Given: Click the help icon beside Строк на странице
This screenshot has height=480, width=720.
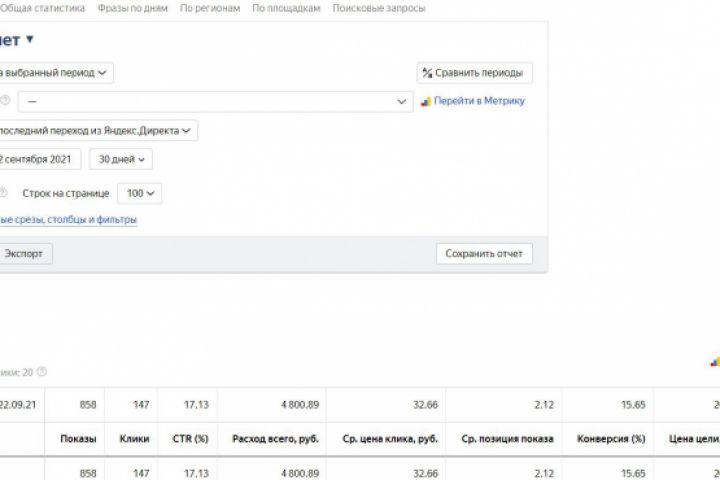Looking at the screenshot, I should [4, 193].
